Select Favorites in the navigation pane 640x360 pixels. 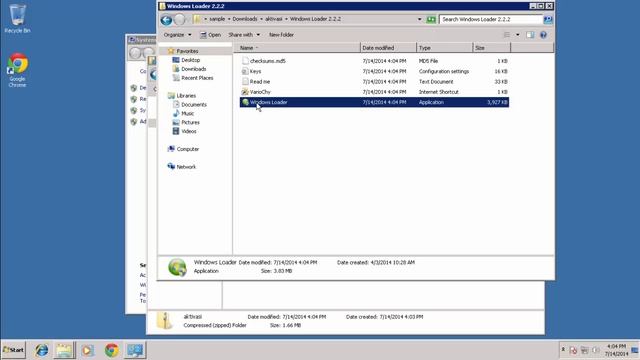187,51
